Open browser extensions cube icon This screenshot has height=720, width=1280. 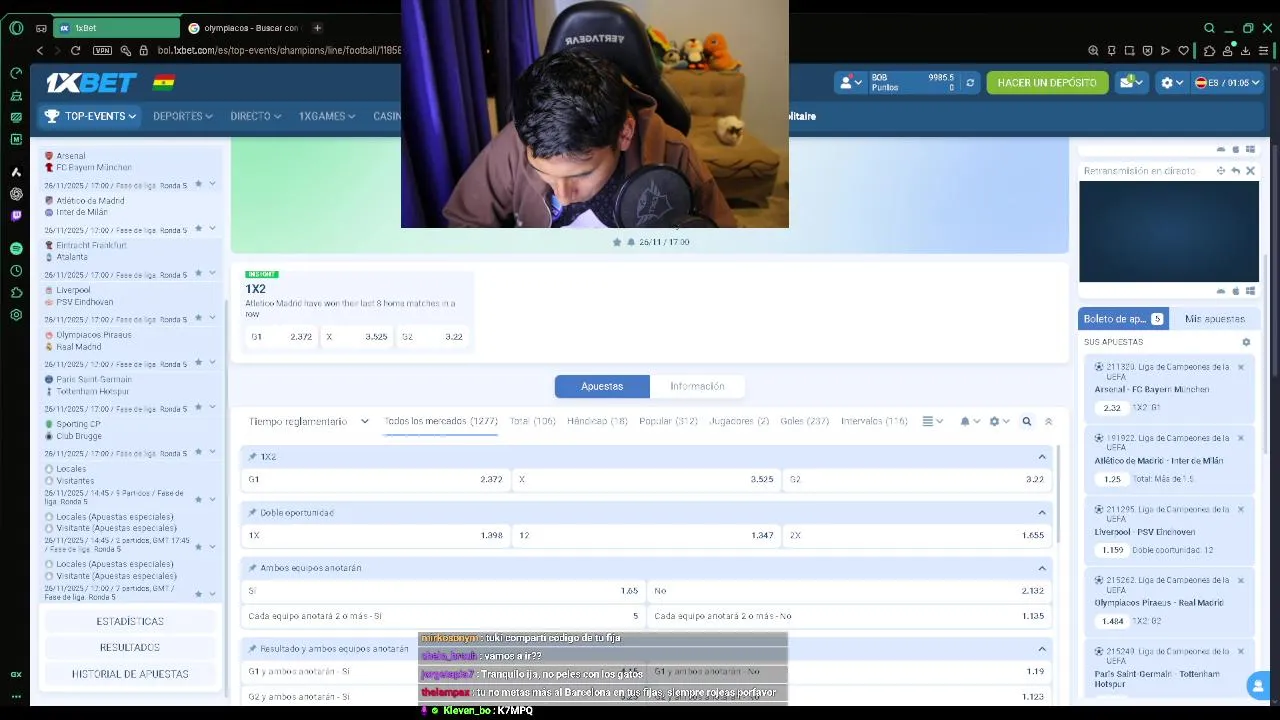click(x=1209, y=50)
